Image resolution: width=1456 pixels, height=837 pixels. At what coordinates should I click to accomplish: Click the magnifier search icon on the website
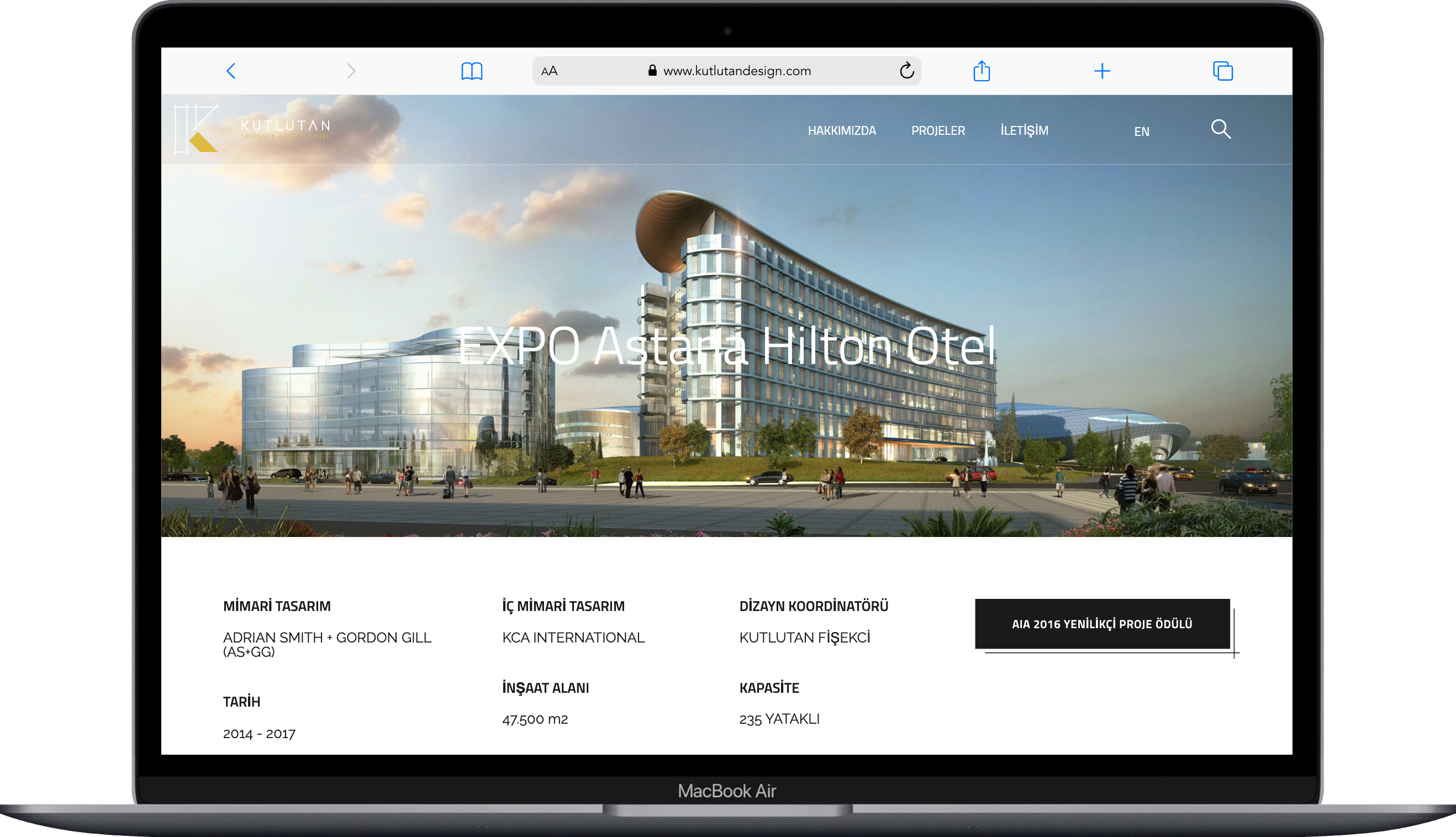[x=1220, y=129]
